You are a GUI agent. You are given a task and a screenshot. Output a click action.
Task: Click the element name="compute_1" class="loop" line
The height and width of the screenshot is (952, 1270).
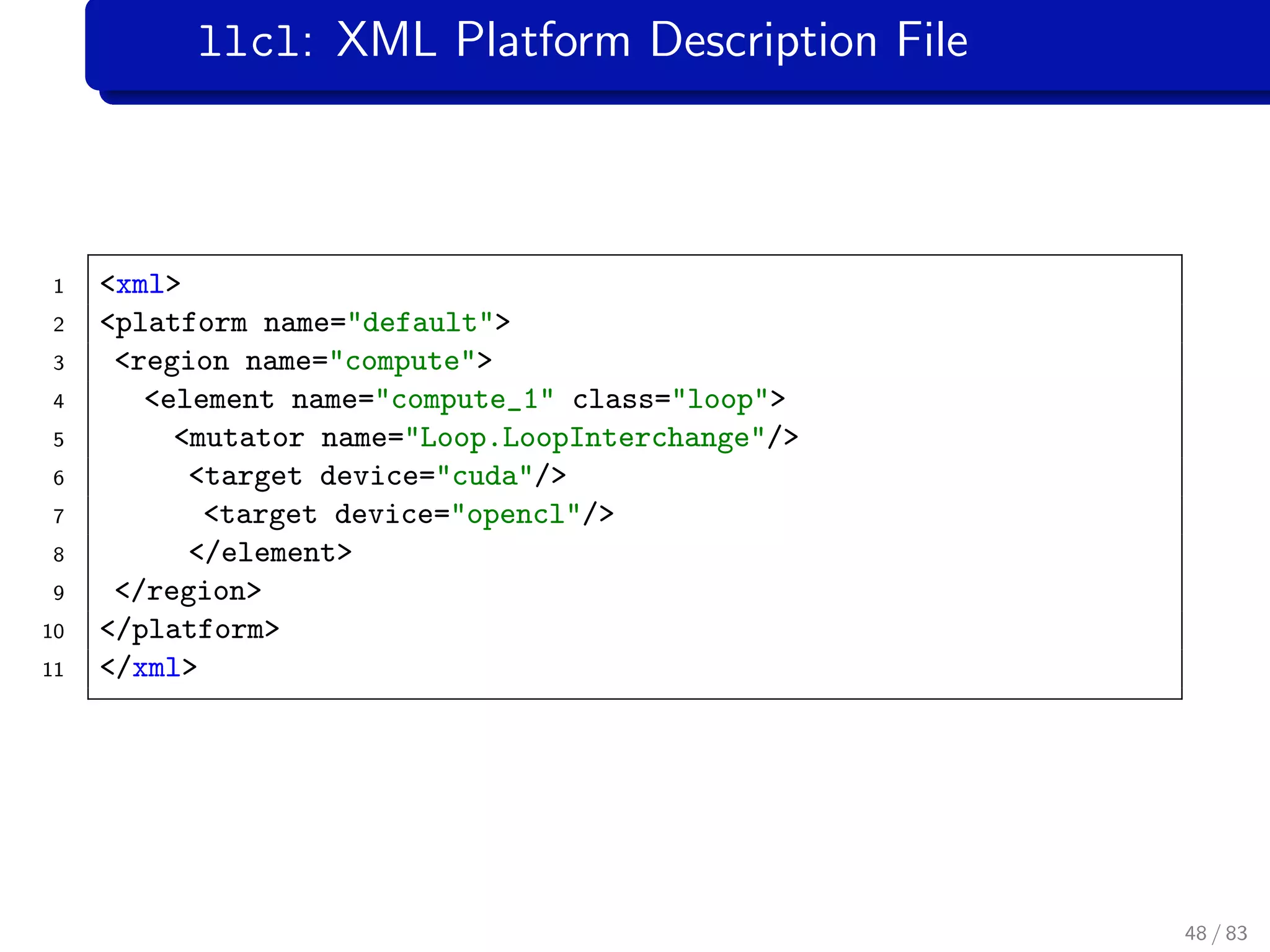(x=465, y=400)
